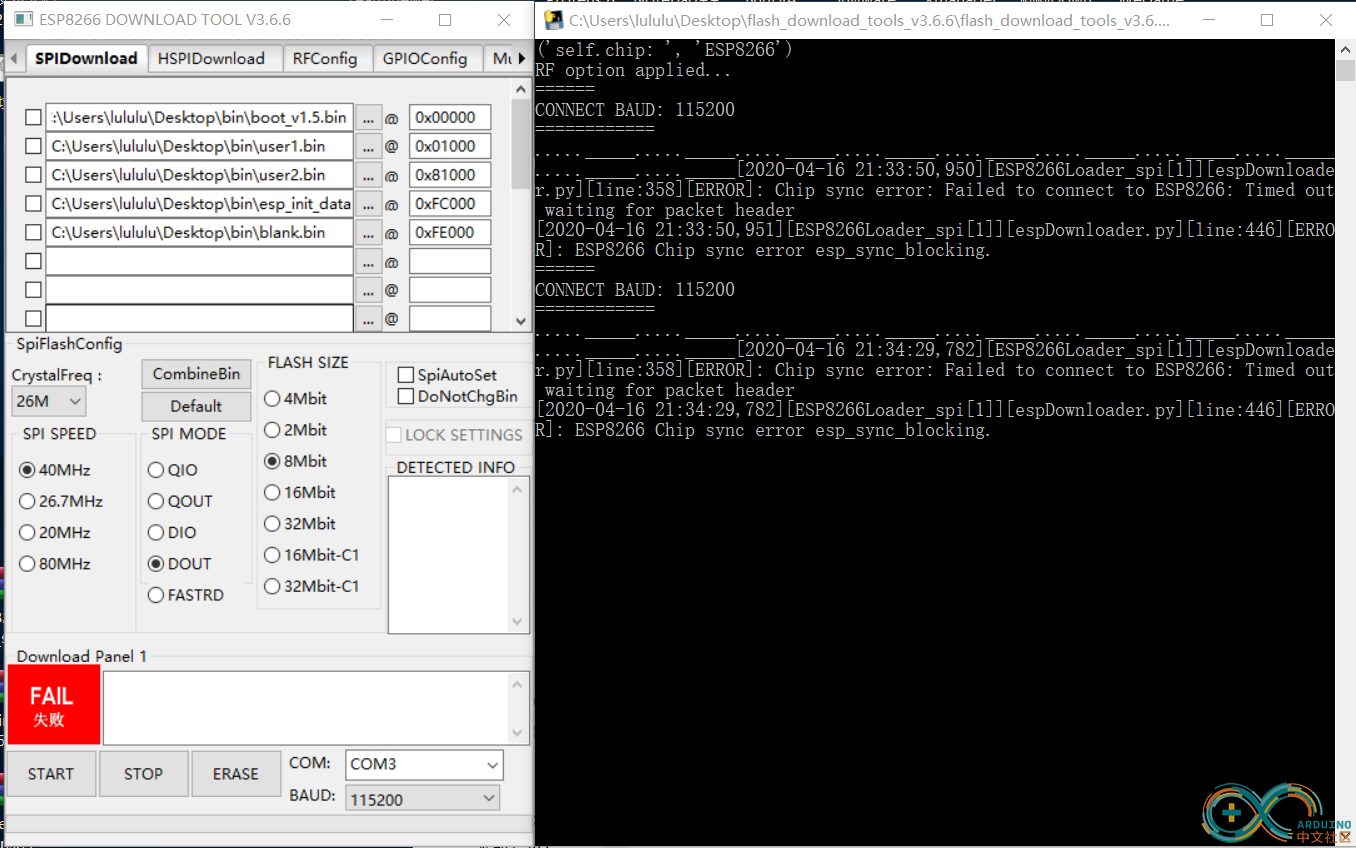Image resolution: width=1356 pixels, height=848 pixels.
Task: Click the 0x00000 address field
Action: 450,118
